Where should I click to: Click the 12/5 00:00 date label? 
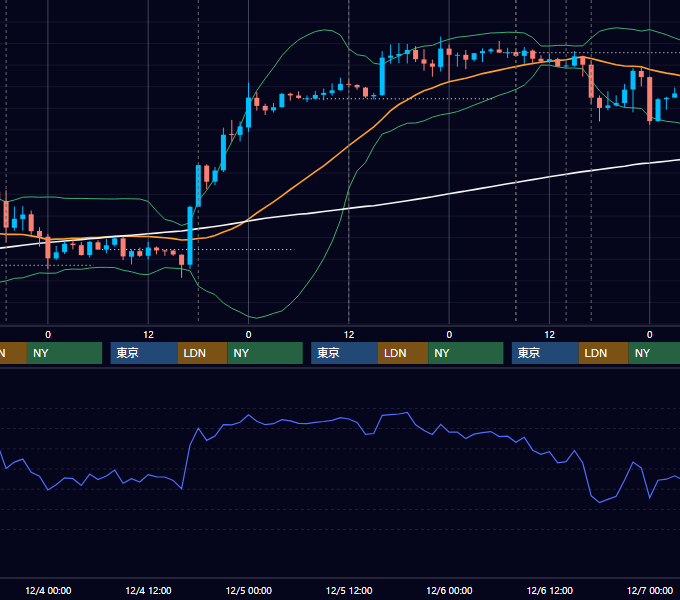(x=248, y=590)
